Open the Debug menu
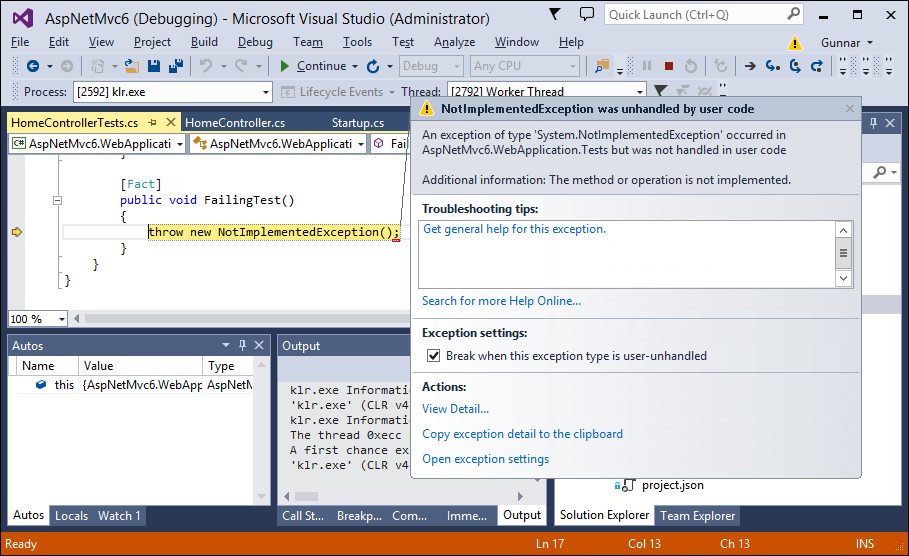 [255, 42]
